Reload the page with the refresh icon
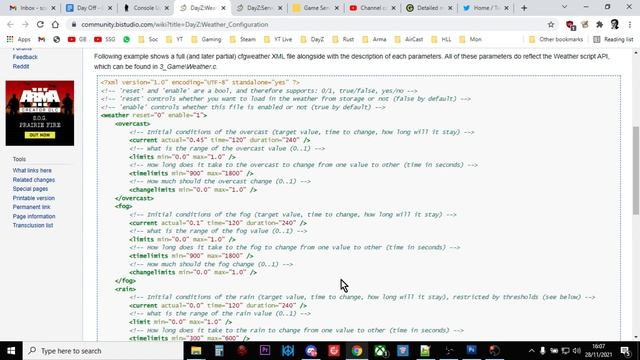This screenshot has width=640, height=360. [x=40, y=24]
